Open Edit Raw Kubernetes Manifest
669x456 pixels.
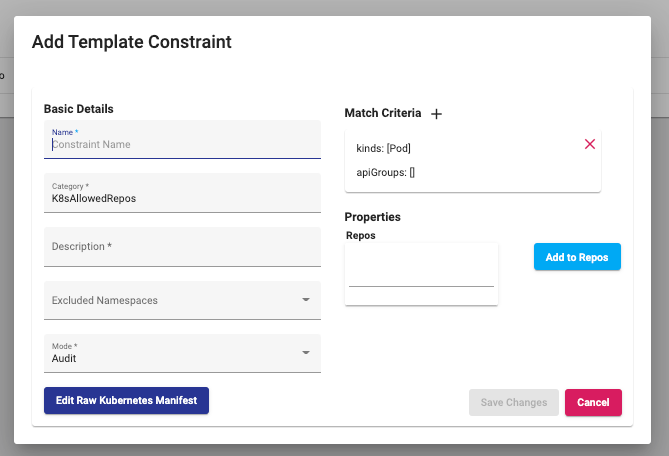click(x=126, y=400)
